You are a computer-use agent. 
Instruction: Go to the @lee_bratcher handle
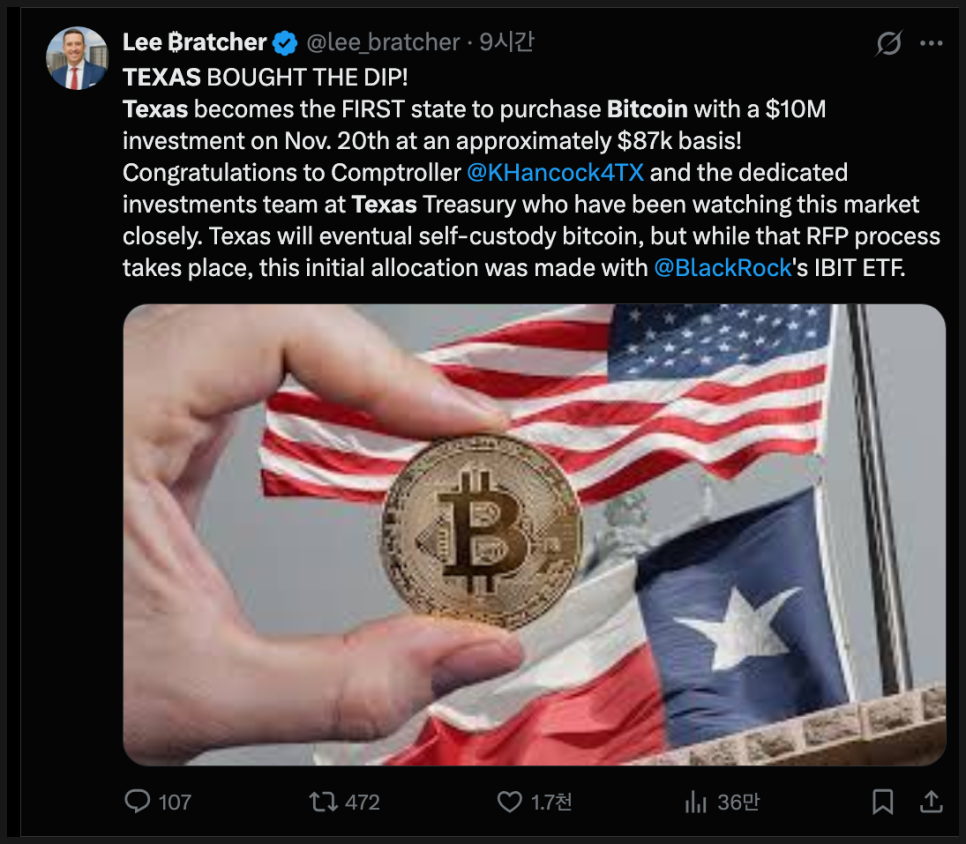pyautogui.click(x=381, y=43)
